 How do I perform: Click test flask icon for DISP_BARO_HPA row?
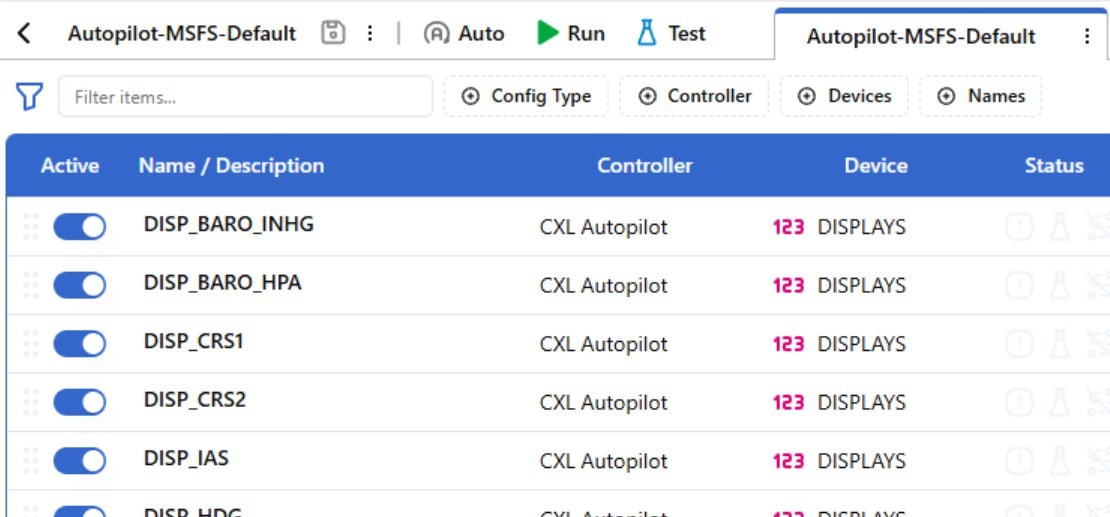click(1059, 286)
